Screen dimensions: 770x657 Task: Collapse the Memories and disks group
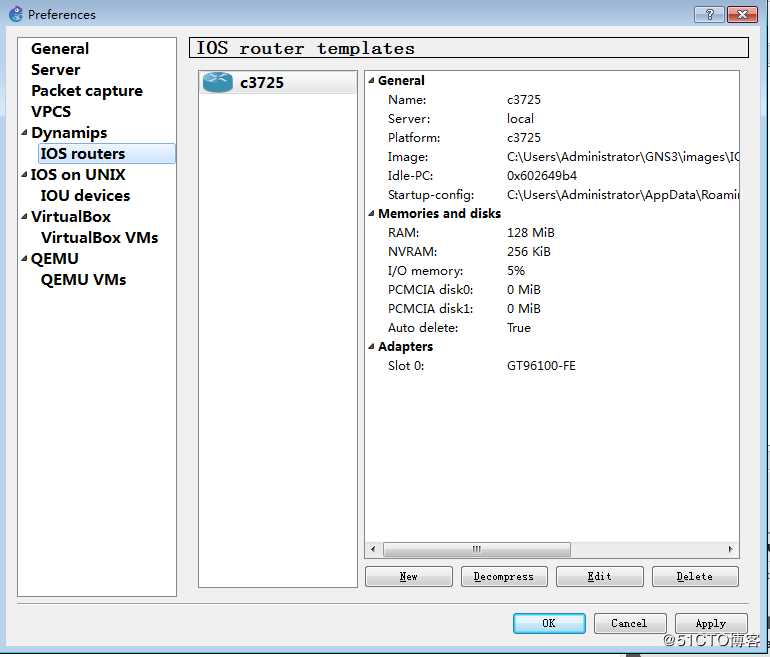coord(372,214)
